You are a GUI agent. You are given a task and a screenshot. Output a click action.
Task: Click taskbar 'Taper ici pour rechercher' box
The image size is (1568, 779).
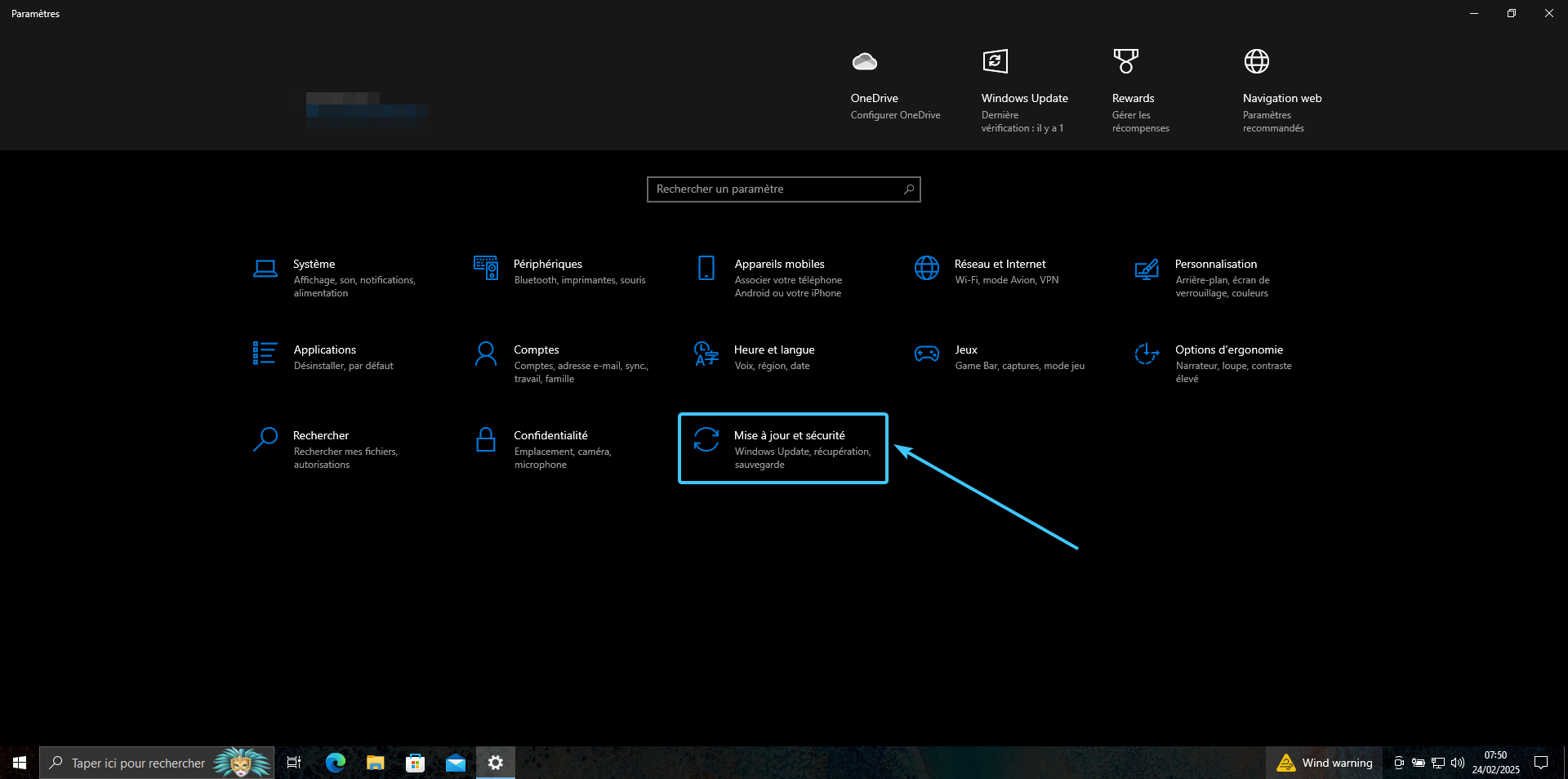pyautogui.click(x=157, y=763)
